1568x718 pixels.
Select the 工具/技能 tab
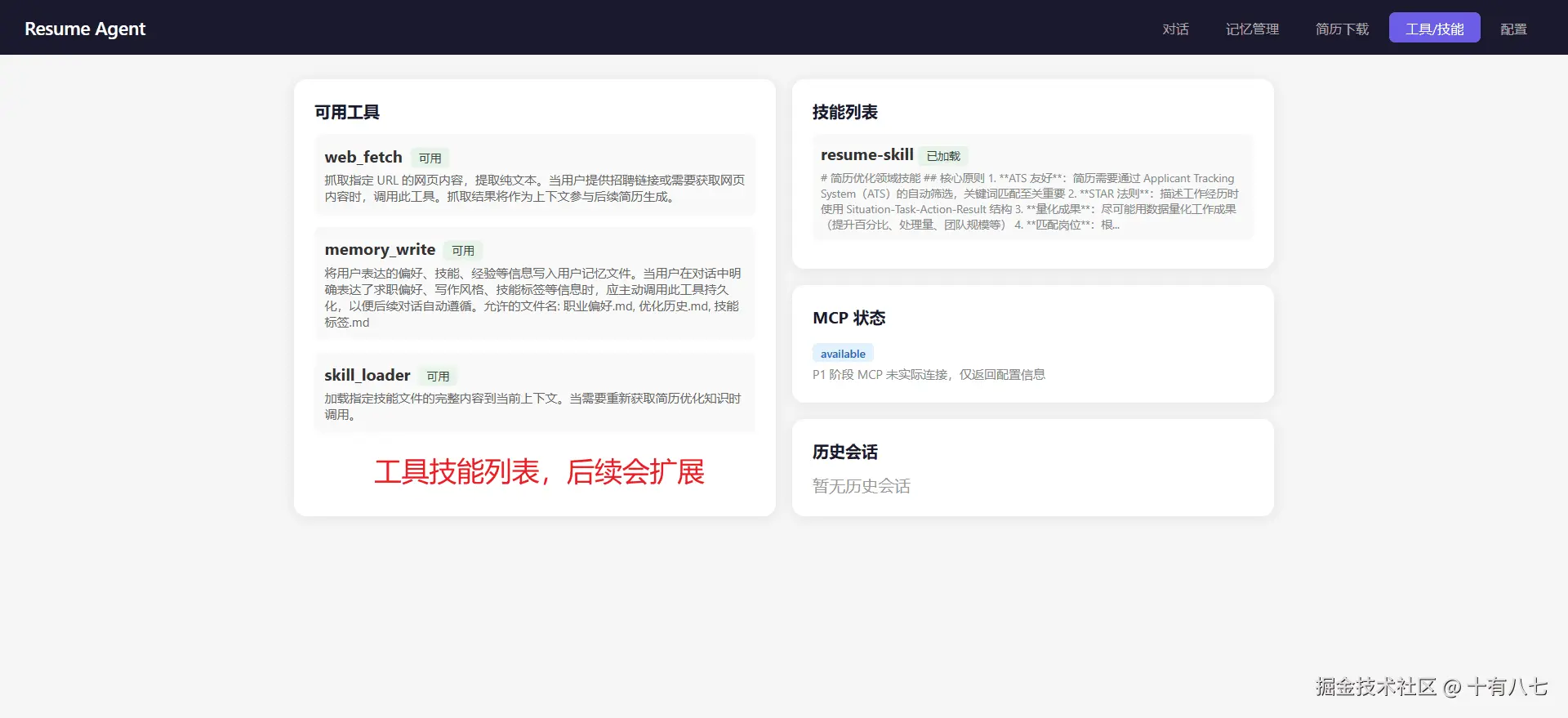point(1434,29)
